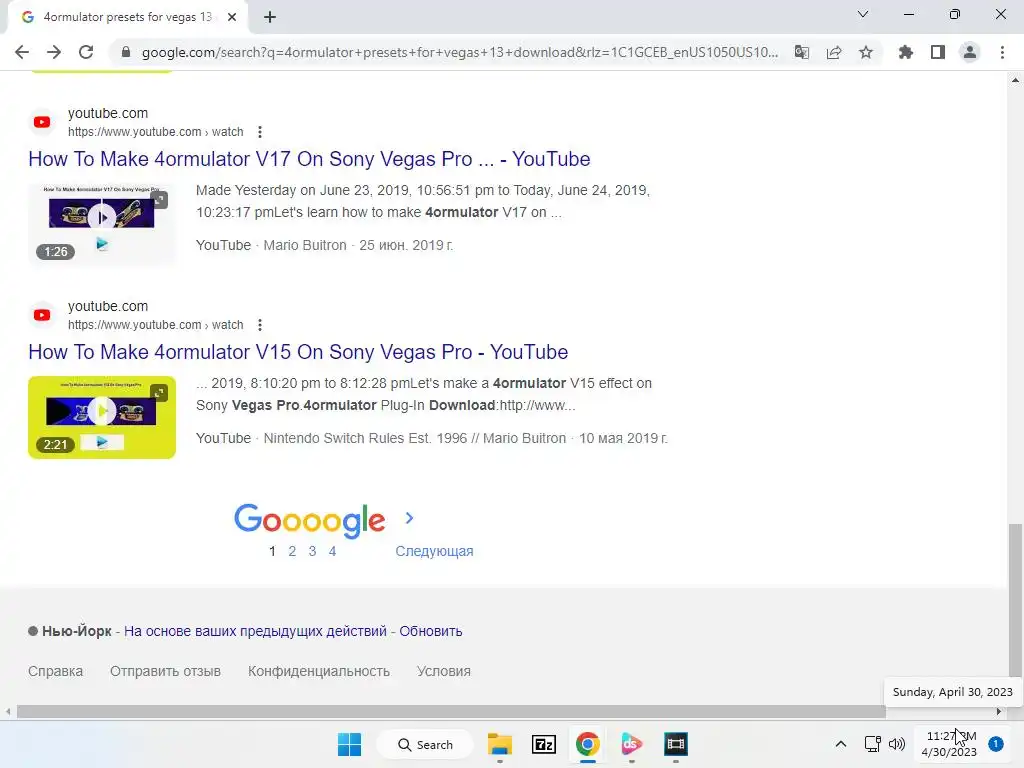This screenshot has height=768, width=1024.
Task: Click the address bar URL
Action: point(459,52)
